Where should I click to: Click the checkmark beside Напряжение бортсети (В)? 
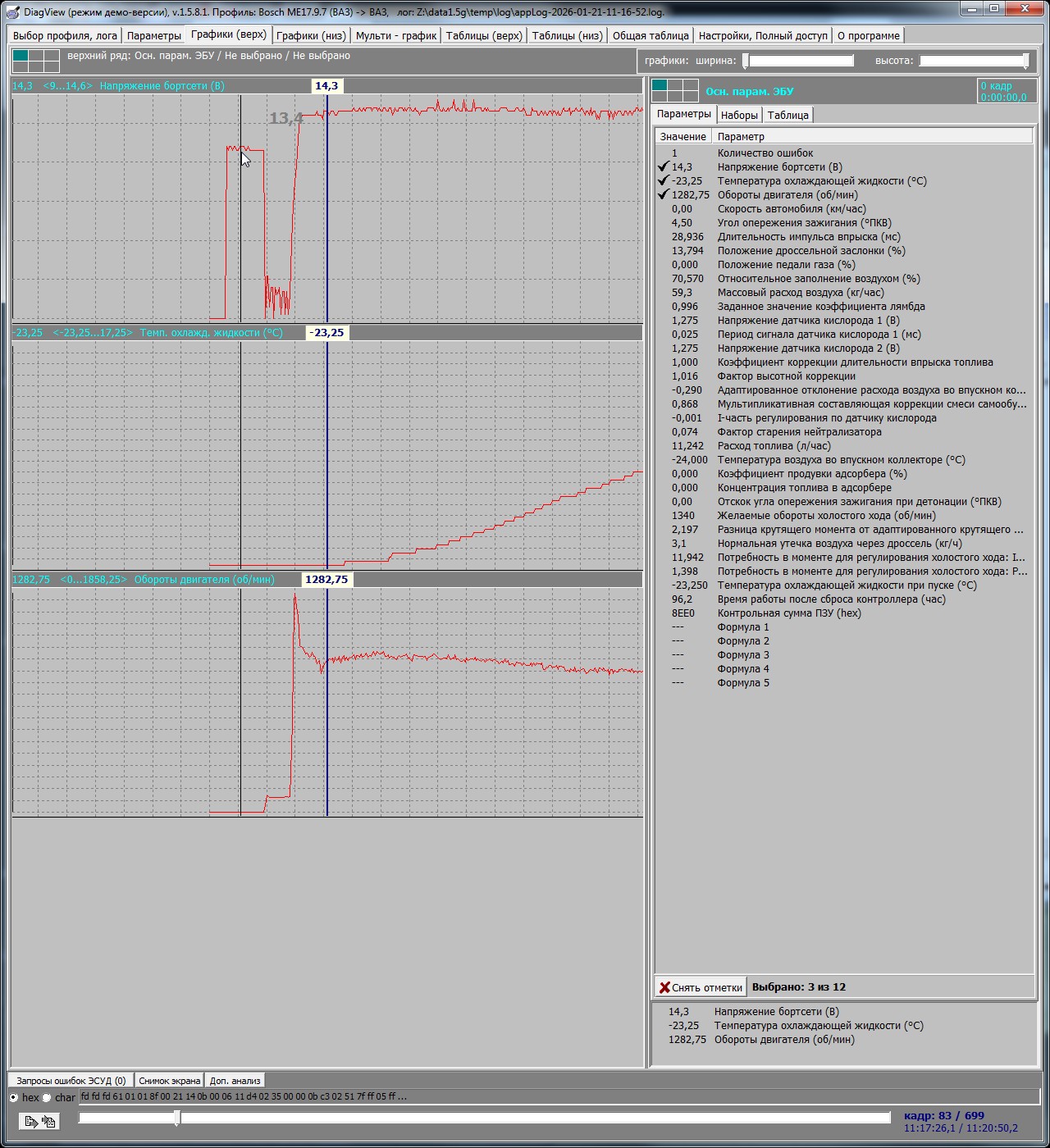click(x=664, y=167)
